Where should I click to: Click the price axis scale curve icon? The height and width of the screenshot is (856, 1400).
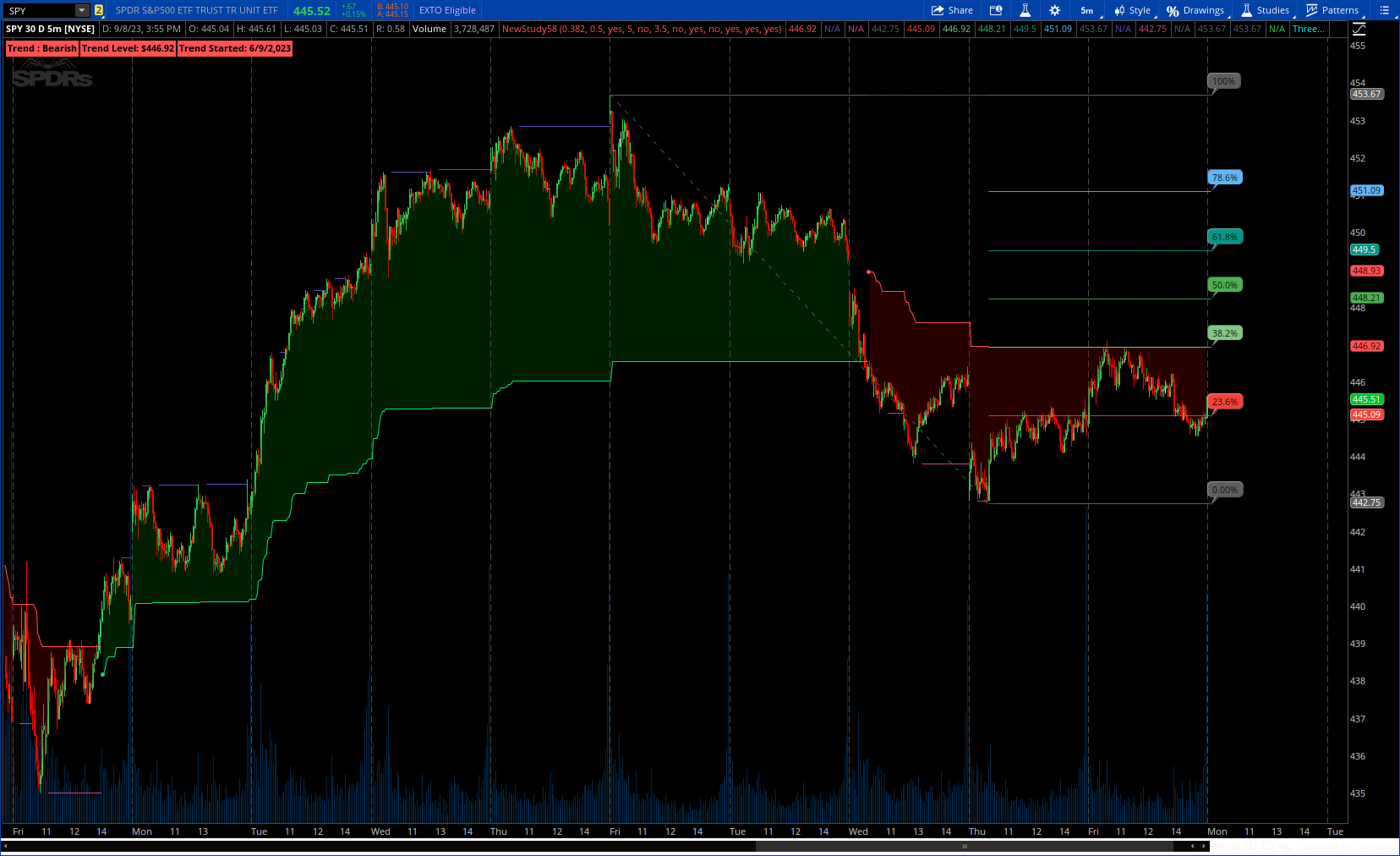point(1359,29)
